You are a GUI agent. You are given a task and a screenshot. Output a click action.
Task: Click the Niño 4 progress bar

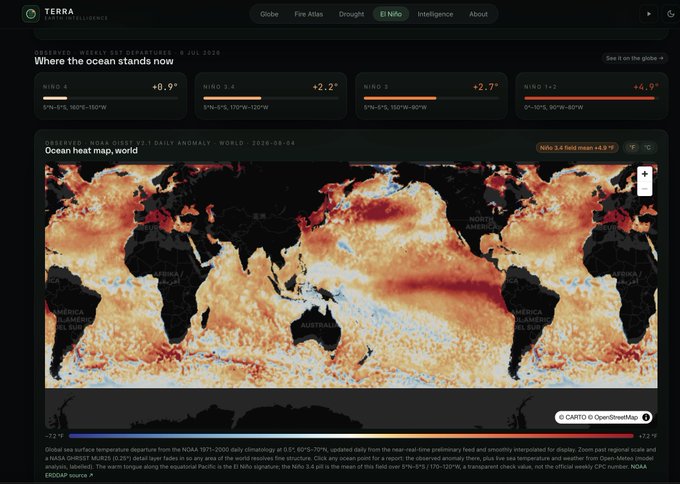click(110, 98)
